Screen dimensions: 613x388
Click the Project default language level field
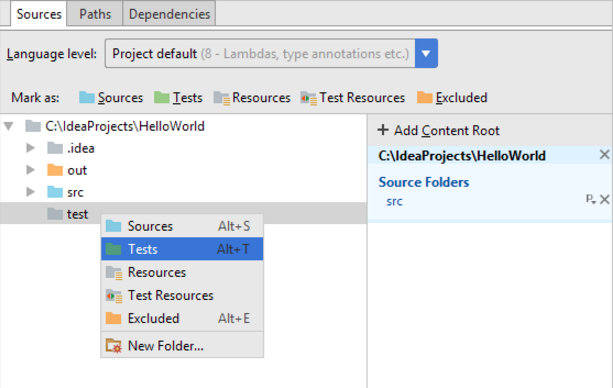260,53
